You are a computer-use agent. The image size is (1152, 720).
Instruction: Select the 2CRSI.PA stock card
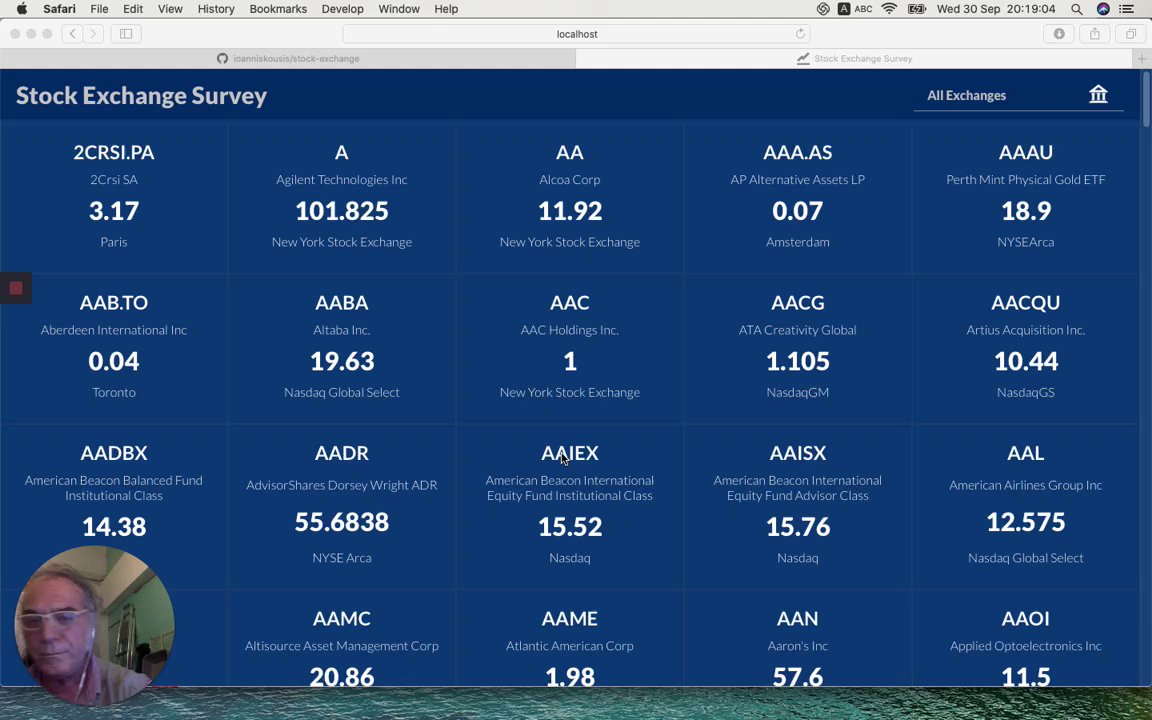114,198
